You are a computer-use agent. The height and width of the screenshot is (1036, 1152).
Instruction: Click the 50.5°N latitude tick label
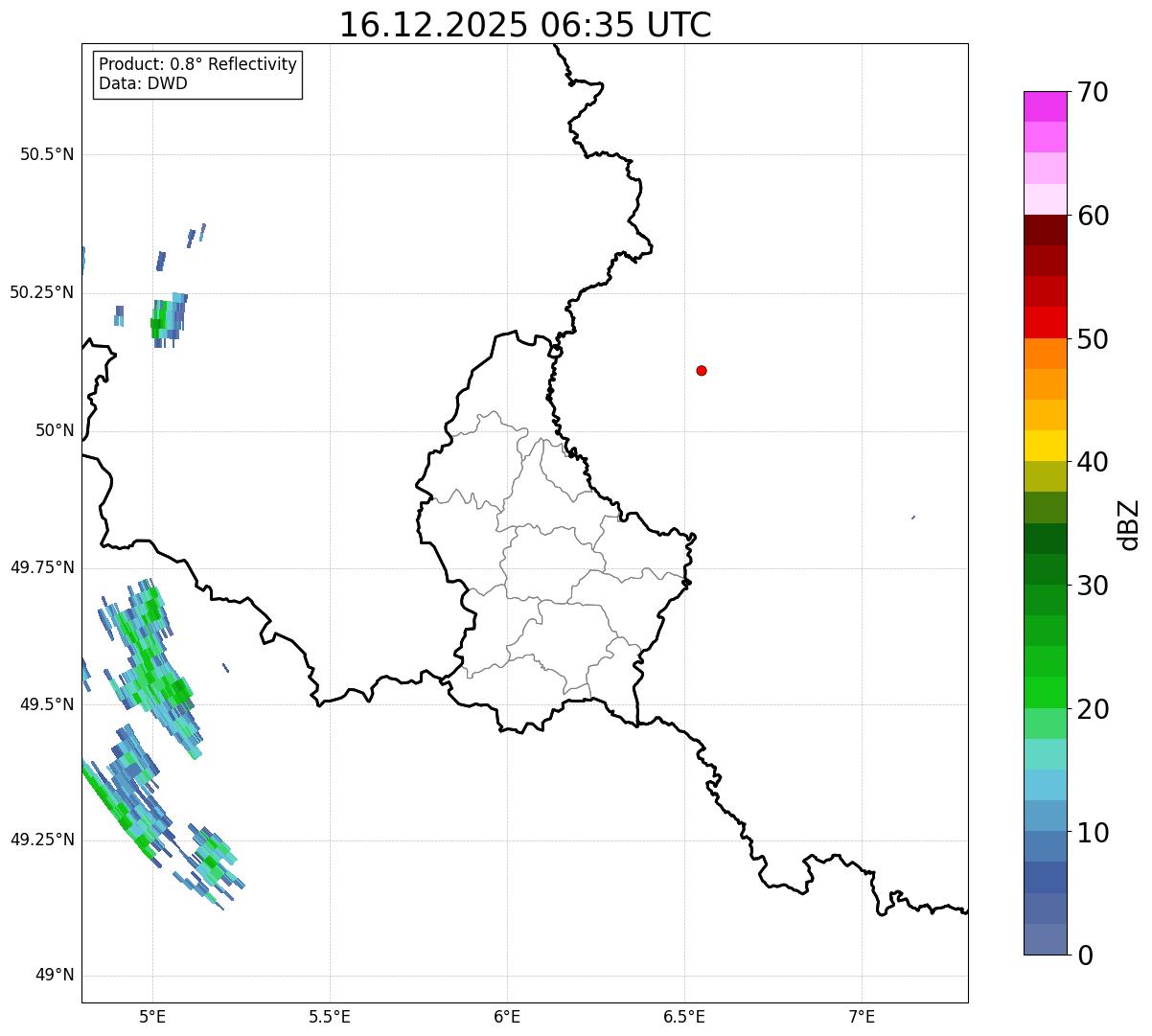(x=47, y=154)
